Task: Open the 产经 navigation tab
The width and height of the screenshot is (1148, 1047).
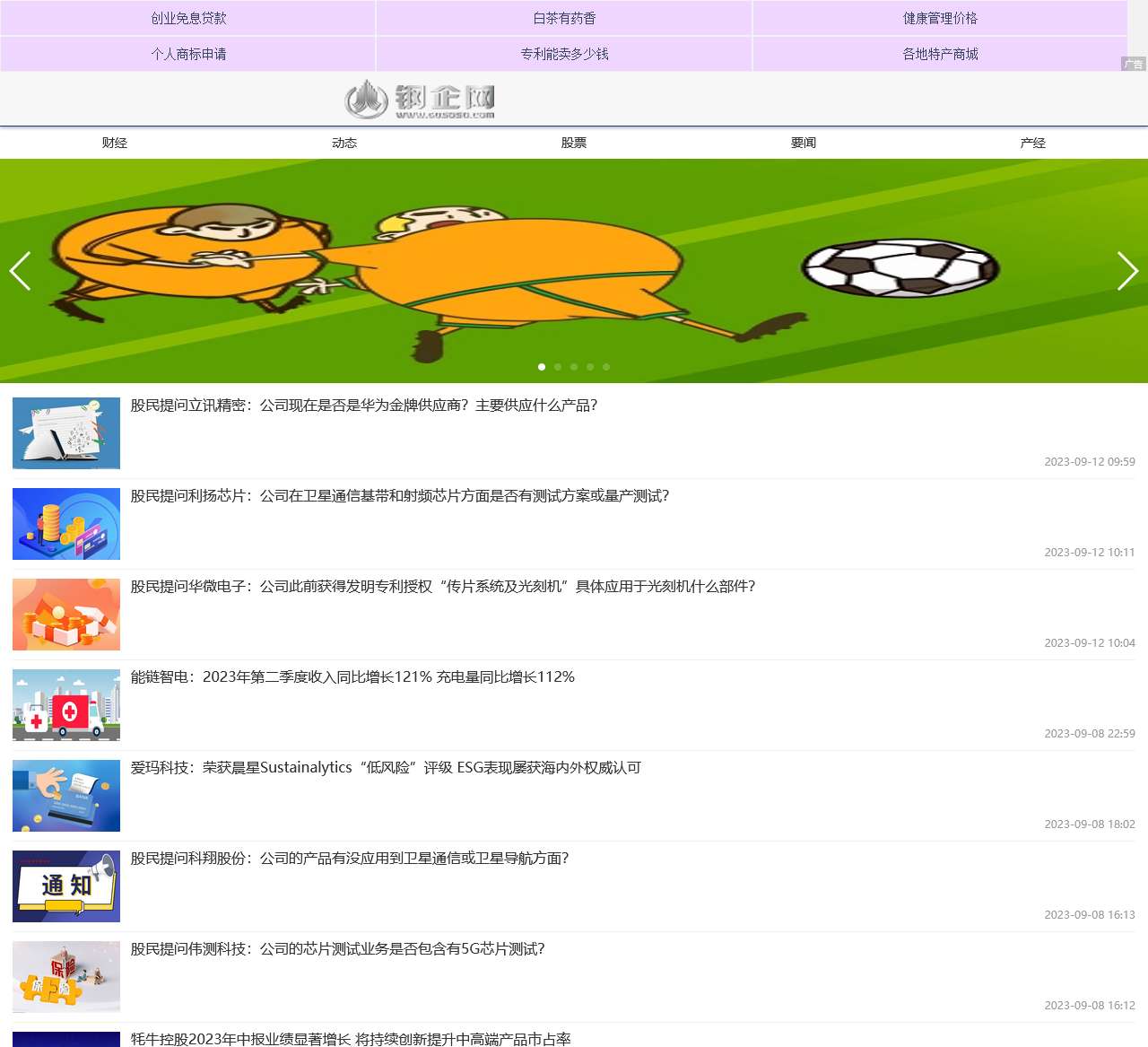Action: pos(1033,143)
